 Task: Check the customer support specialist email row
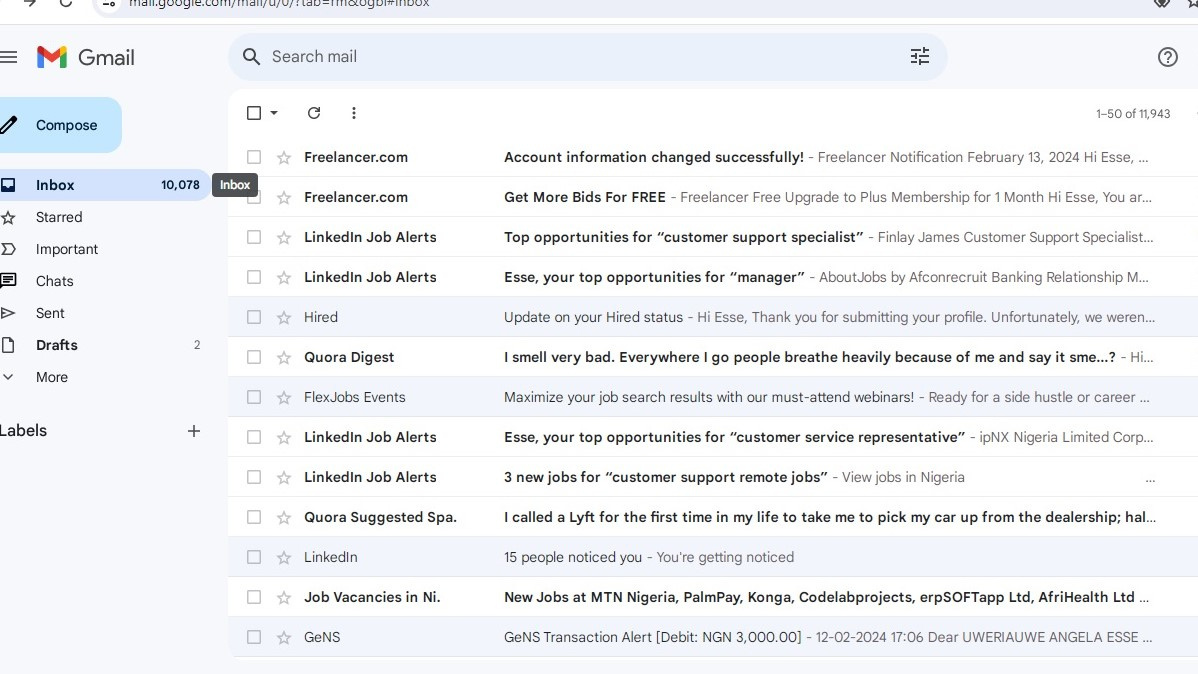254,237
